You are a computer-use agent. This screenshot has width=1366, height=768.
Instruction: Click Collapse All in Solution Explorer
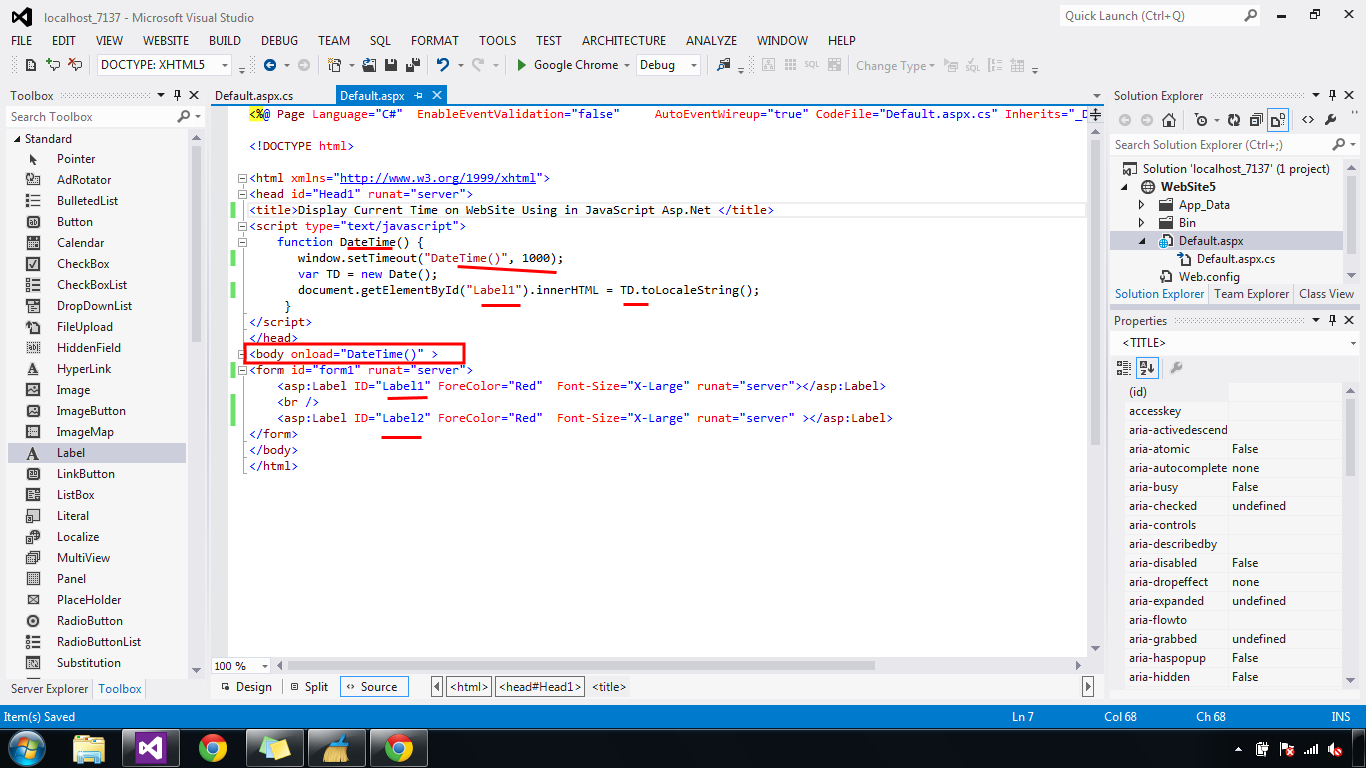point(1257,120)
